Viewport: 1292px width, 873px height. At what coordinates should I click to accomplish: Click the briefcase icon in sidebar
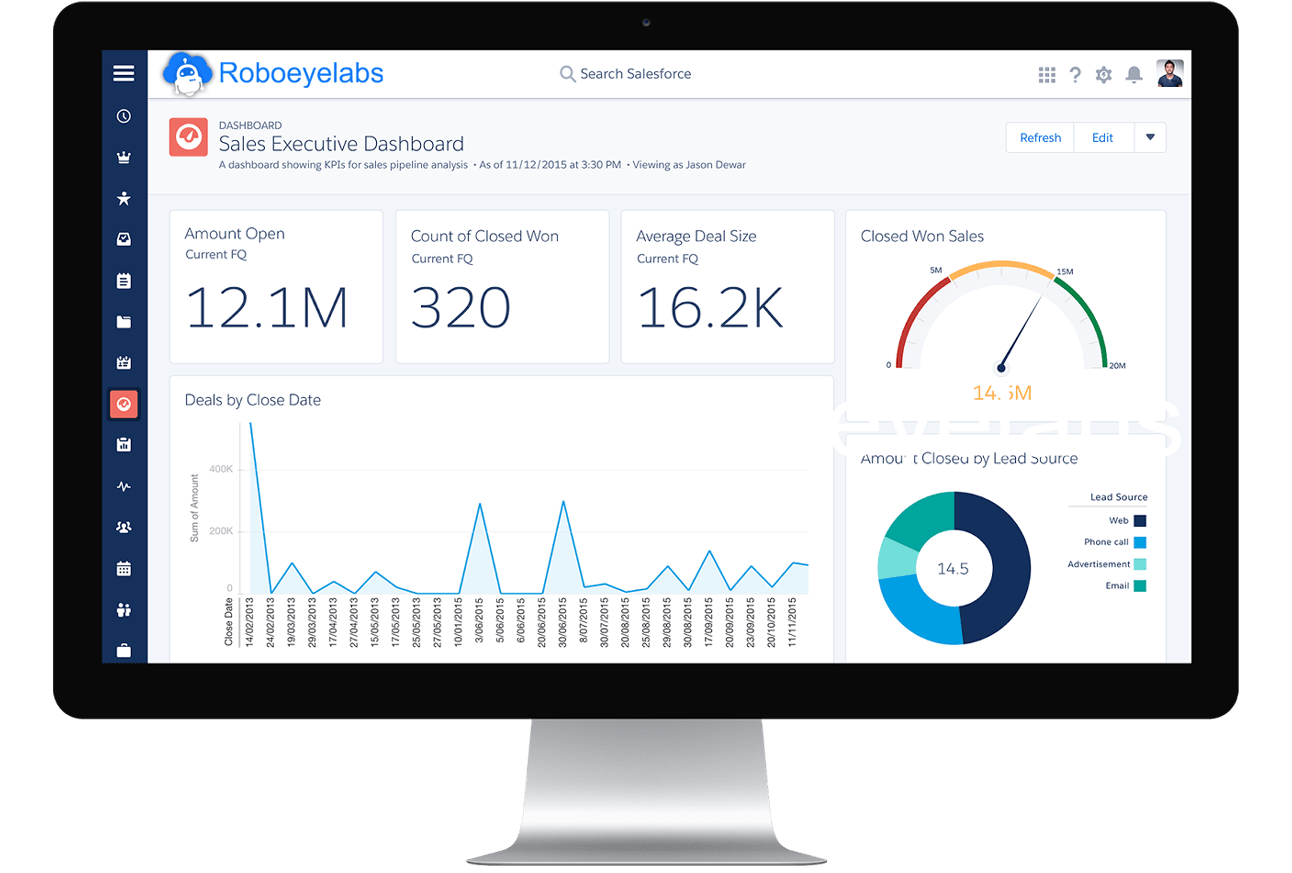click(x=124, y=650)
